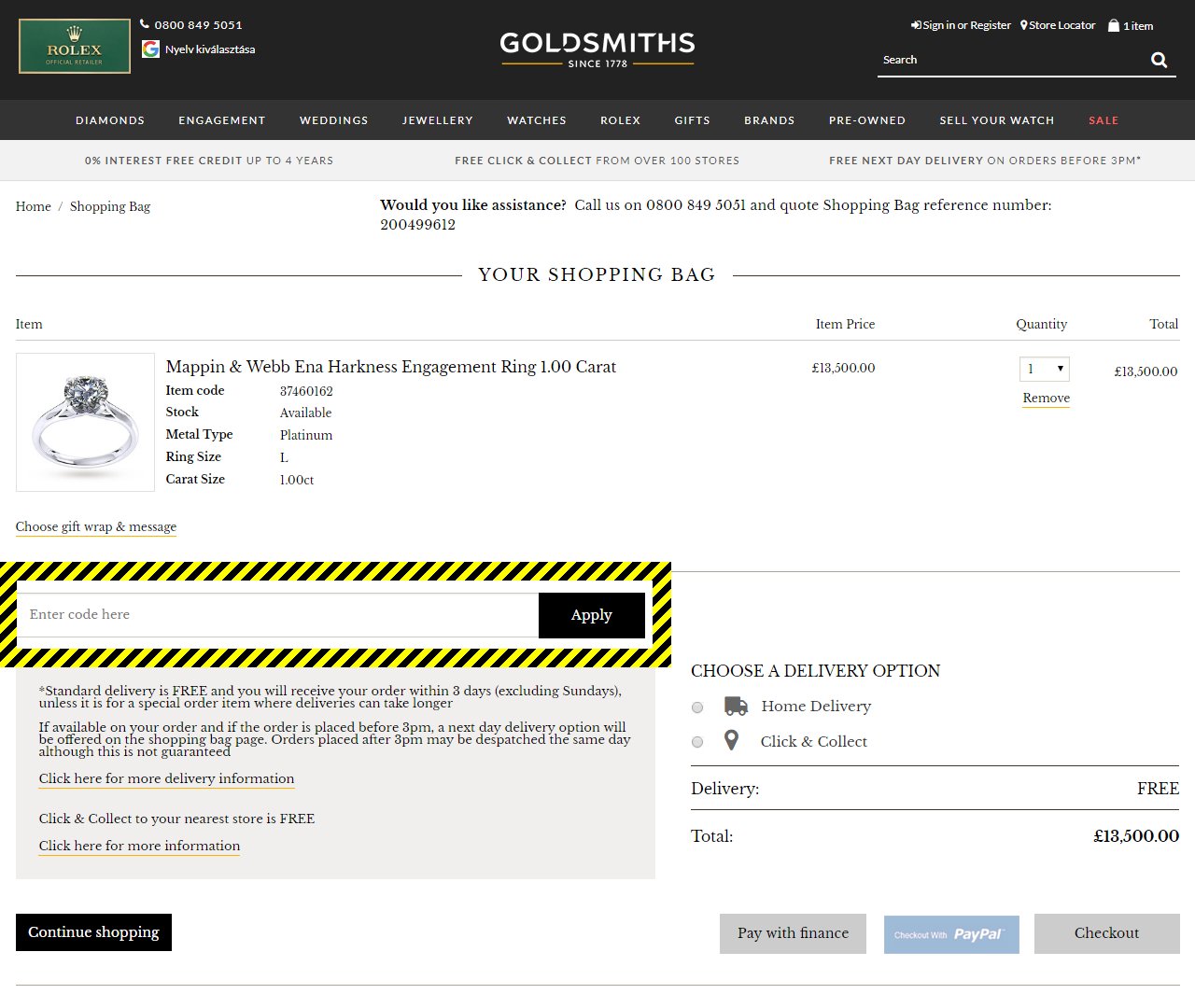Click the Google Translate icon

[150, 49]
